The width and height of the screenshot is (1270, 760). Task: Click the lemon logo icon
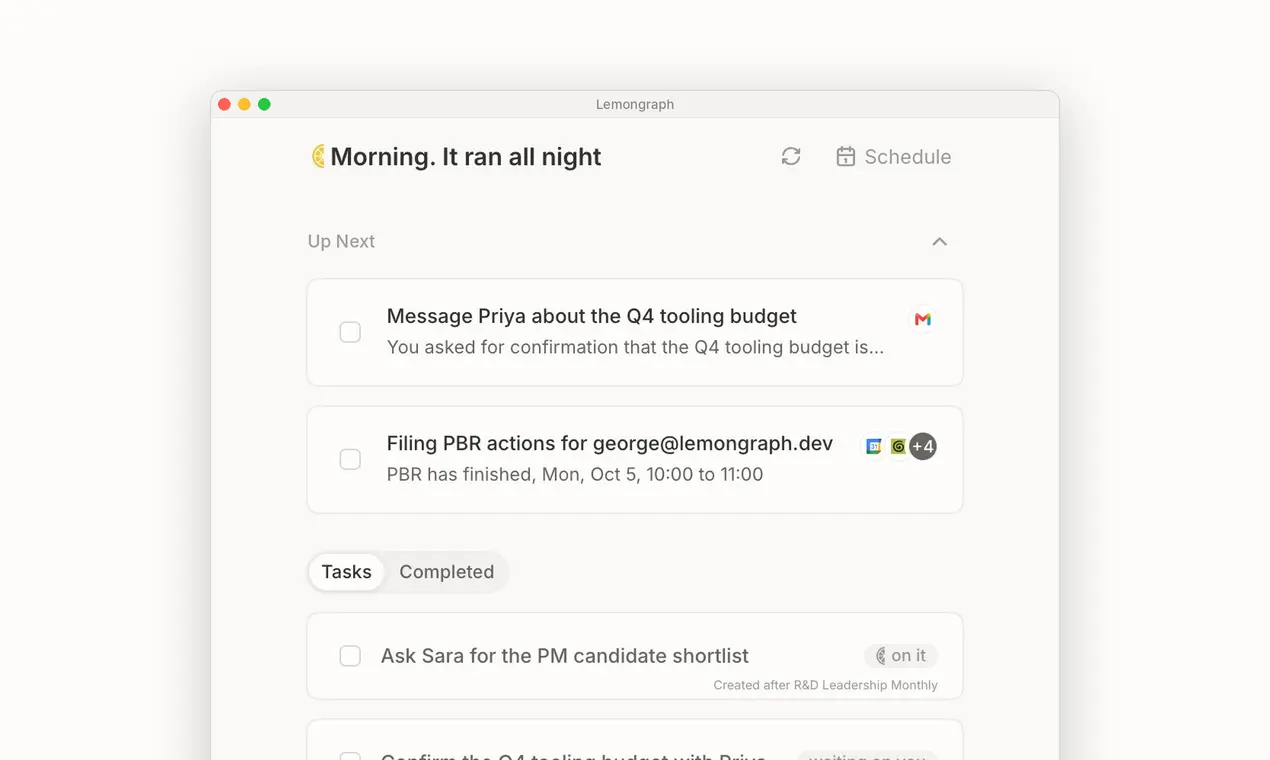pyautogui.click(x=318, y=156)
